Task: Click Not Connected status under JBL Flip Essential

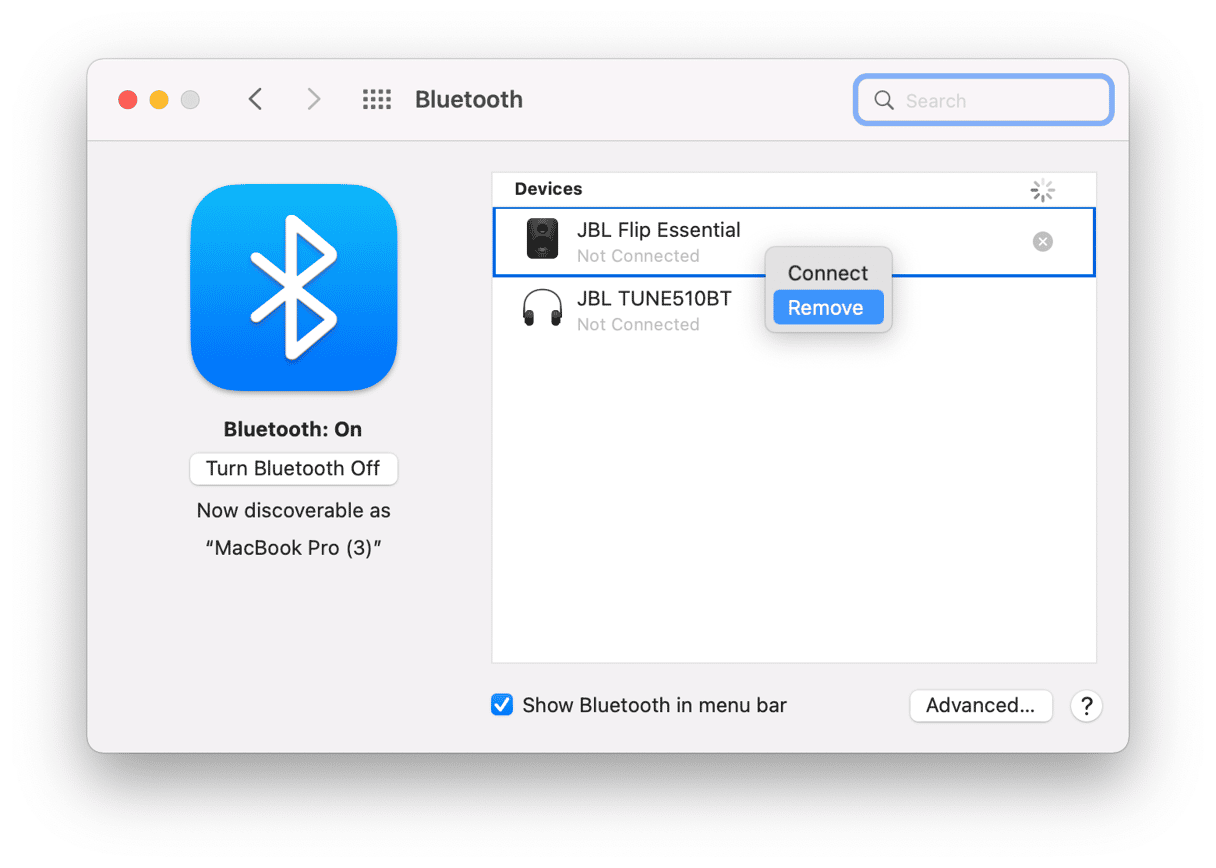Action: tap(638, 256)
